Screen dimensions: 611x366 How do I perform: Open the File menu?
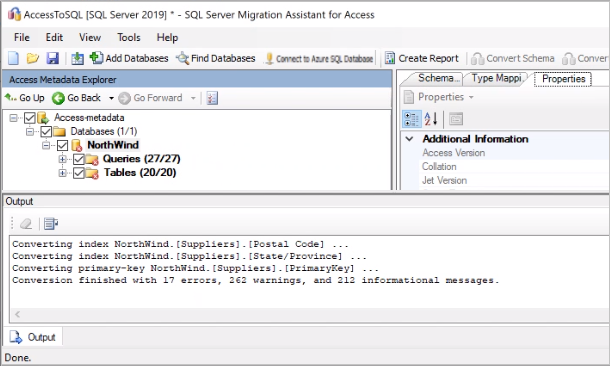coord(22,37)
